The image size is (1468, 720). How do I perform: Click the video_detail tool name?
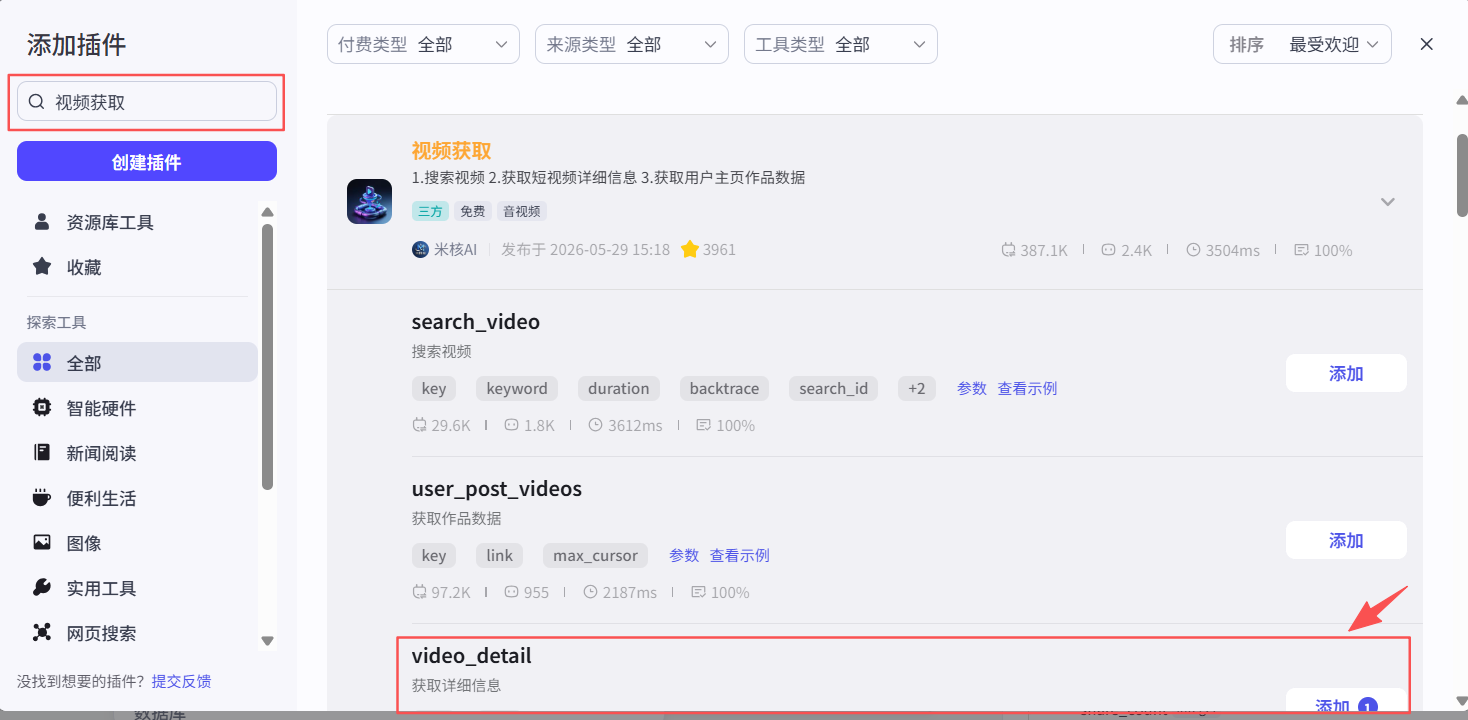[472, 656]
